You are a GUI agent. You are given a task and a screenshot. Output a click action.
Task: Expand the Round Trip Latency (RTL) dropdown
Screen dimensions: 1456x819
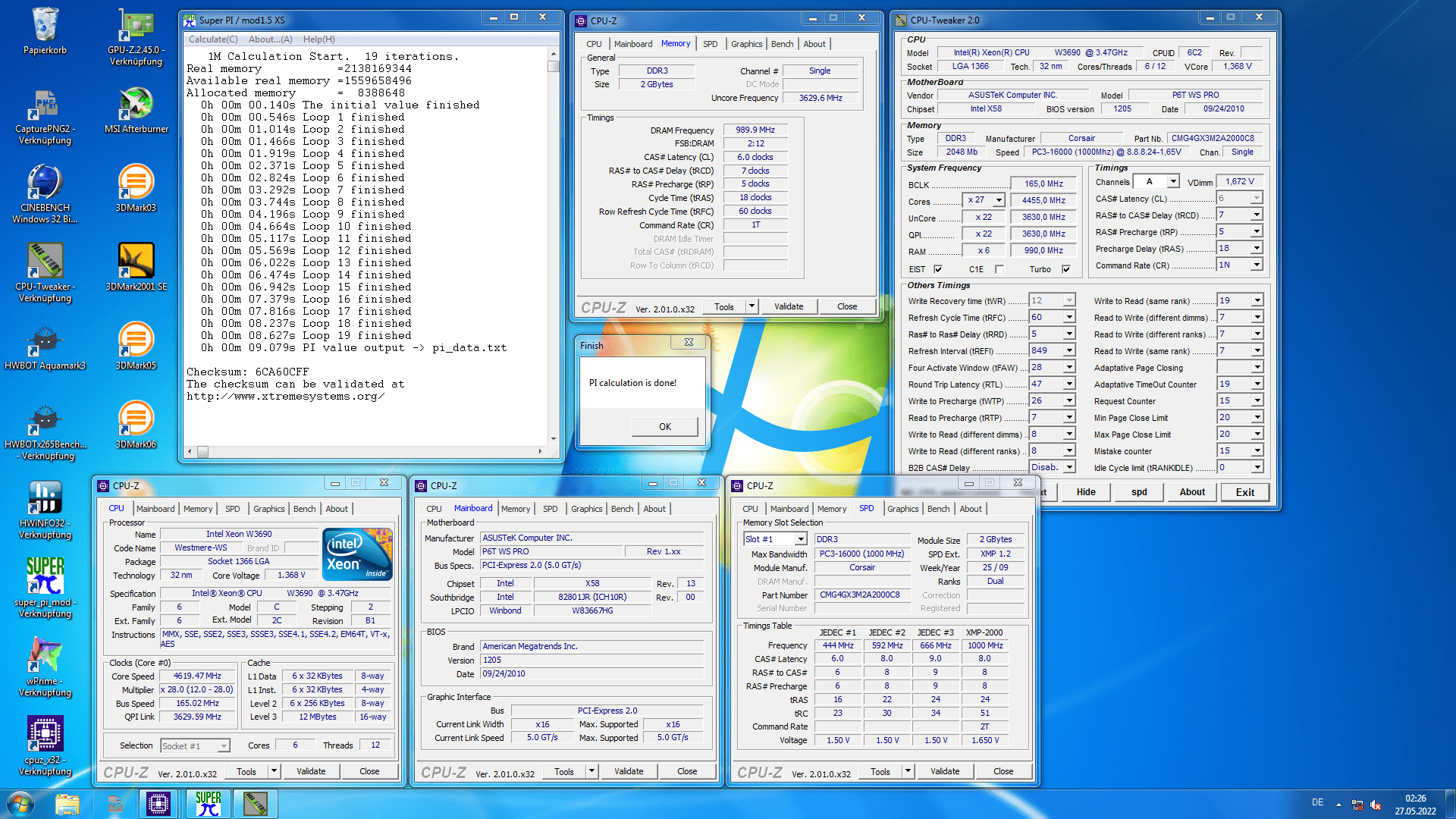coord(1069,384)
